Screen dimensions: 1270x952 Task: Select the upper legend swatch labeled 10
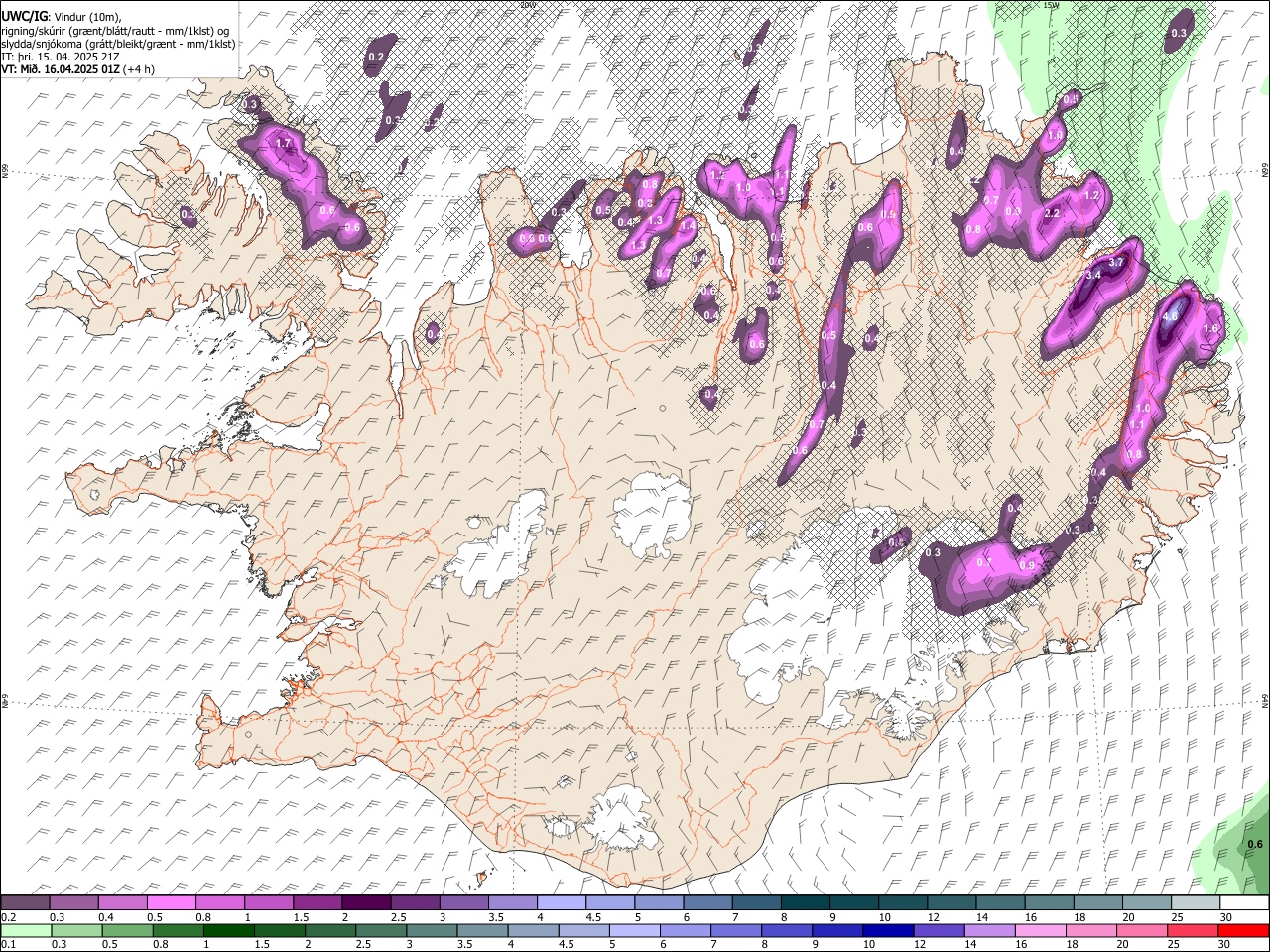click(901, 902)
